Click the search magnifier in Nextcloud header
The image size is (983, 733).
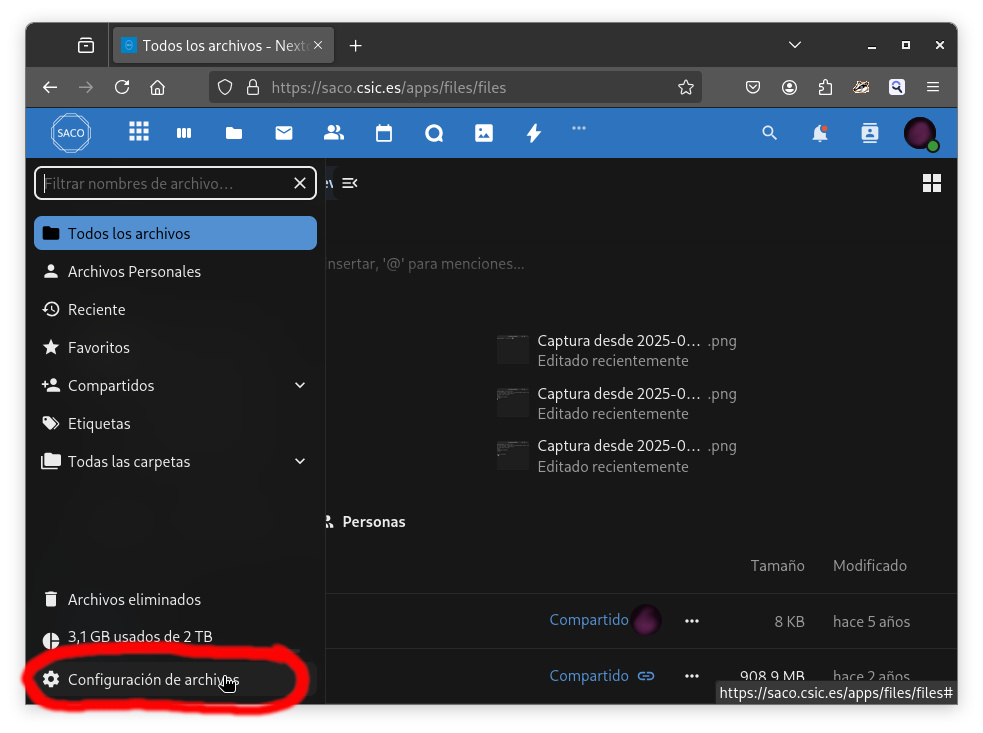point(769,133)
